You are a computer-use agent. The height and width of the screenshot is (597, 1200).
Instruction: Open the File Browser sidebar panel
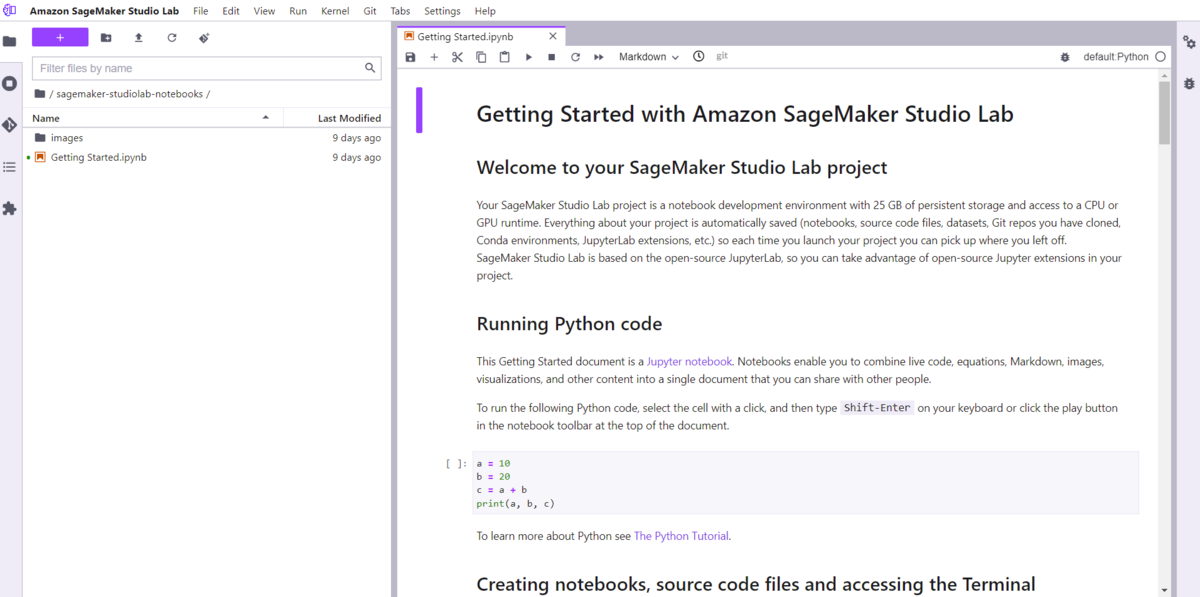[x=10, y=41]
